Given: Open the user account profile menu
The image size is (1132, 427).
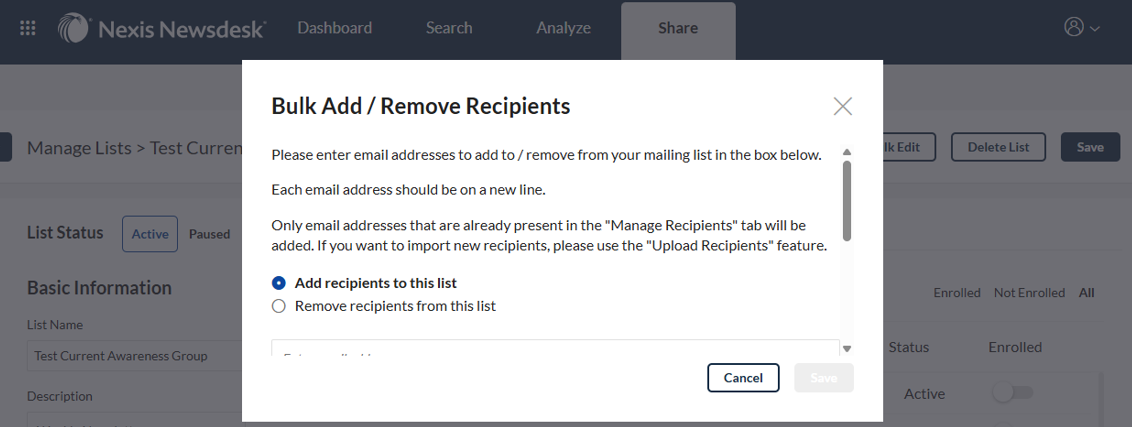Looking at the screenshot, I should click(1082, 28).
